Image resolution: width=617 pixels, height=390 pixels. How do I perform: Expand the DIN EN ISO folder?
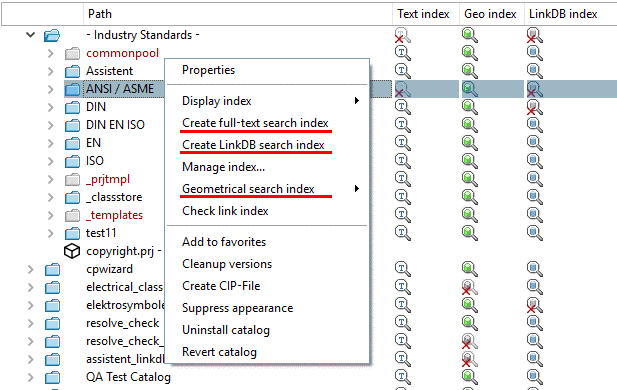tap(50, 125)
